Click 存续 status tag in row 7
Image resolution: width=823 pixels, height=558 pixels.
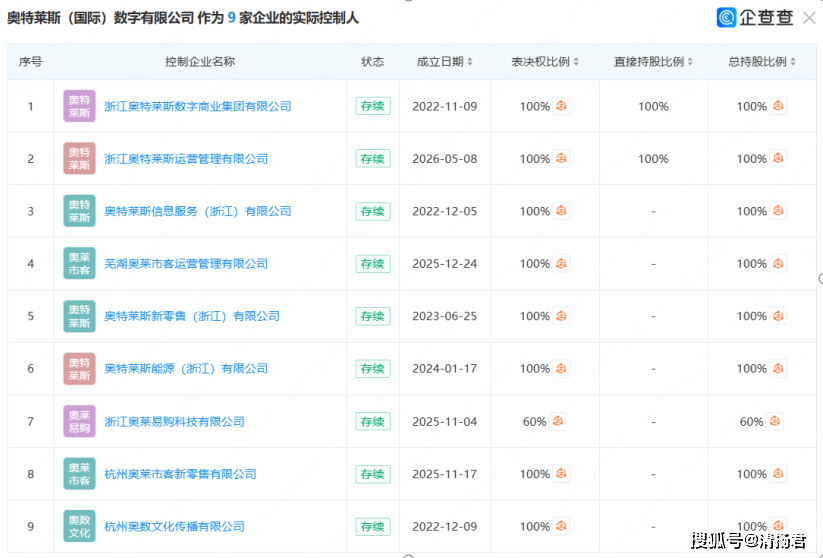pyautogui.click(x=373, y=421)
